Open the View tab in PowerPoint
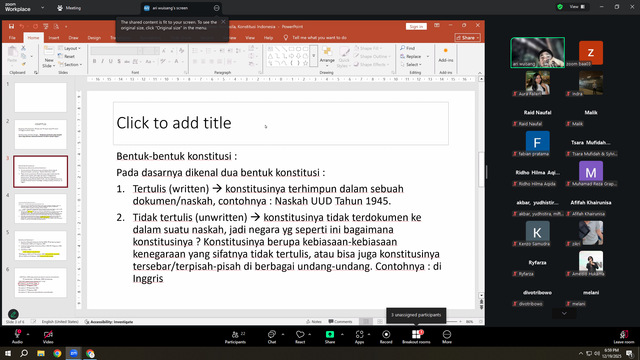The image size is (640, 360). [x=250, y=38]
